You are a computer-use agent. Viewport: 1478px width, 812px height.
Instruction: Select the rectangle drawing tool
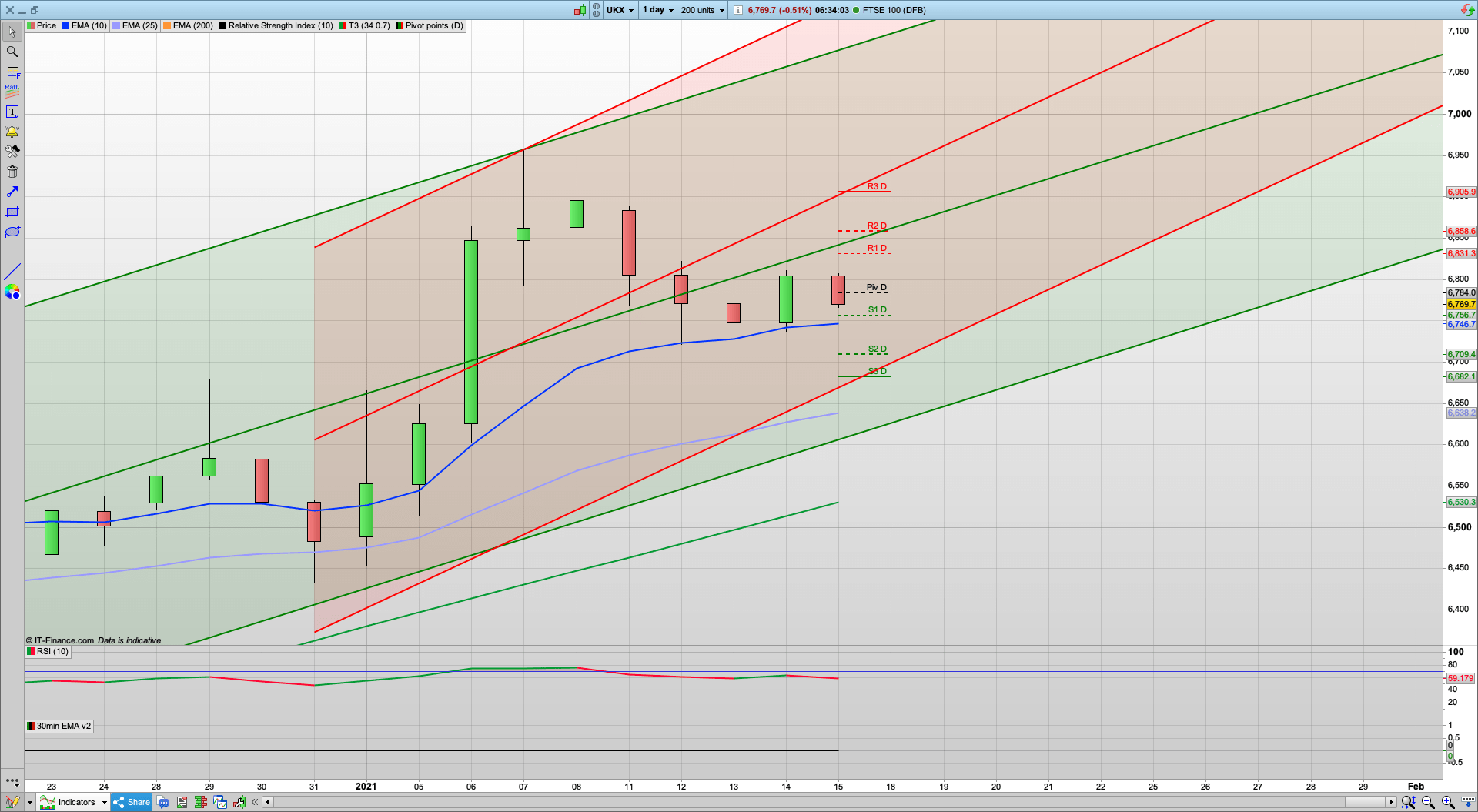click(12, 212)
